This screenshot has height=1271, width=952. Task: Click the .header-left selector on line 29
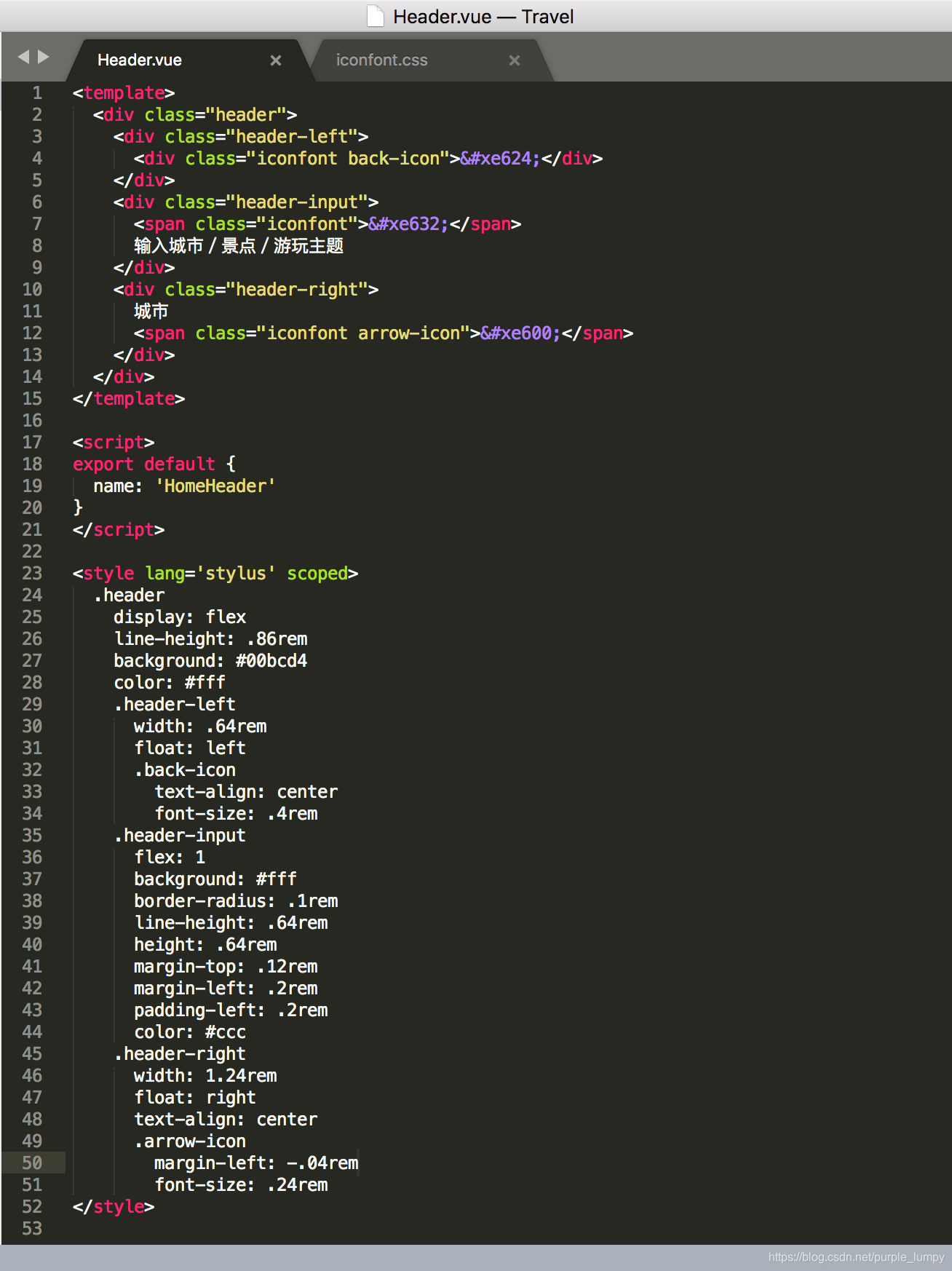[175, 705]
